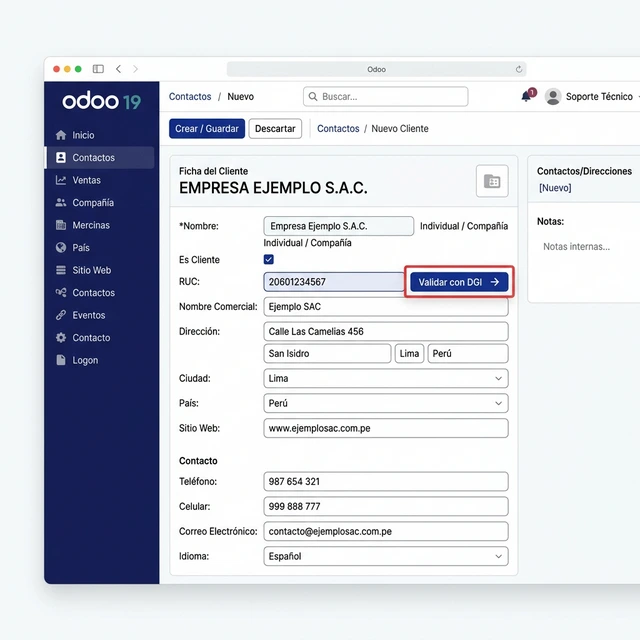The width and height of the screenshot is (640, 640).
Task: Select Mercinas in the sidebar menu
Action: pyautogui.click(x=91, y=225)
